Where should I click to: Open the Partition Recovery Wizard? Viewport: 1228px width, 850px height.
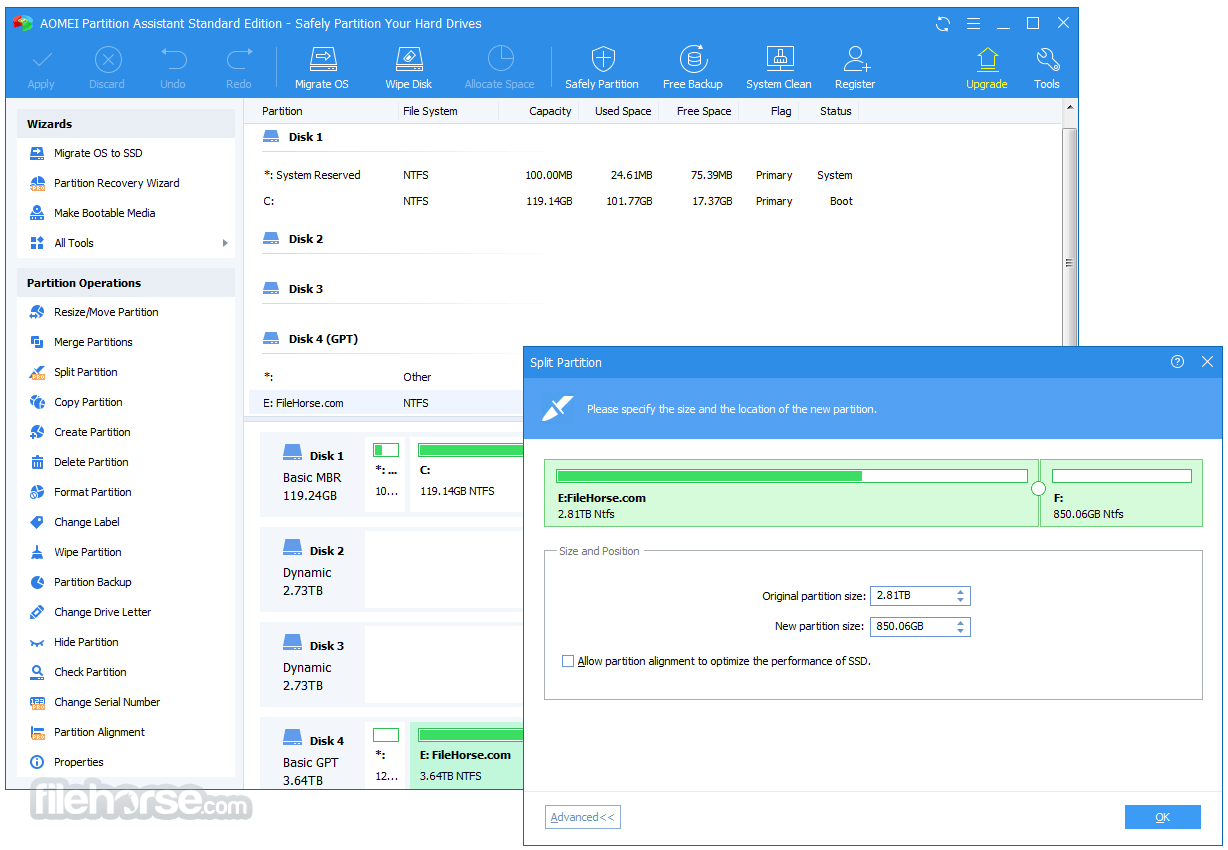click(116, 183)
